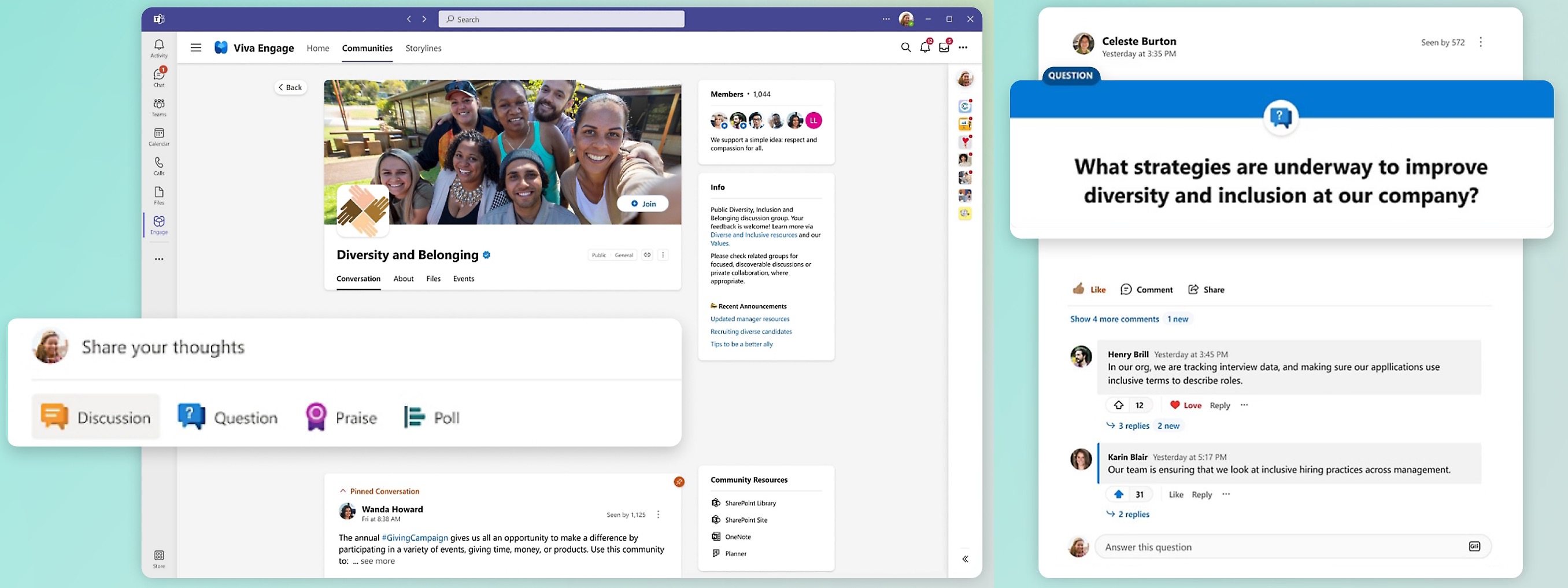Open profile avatar in Teams title bar
Image resolution: width=1568 pixels, height=588 pixels.
(x=907, y=20)
